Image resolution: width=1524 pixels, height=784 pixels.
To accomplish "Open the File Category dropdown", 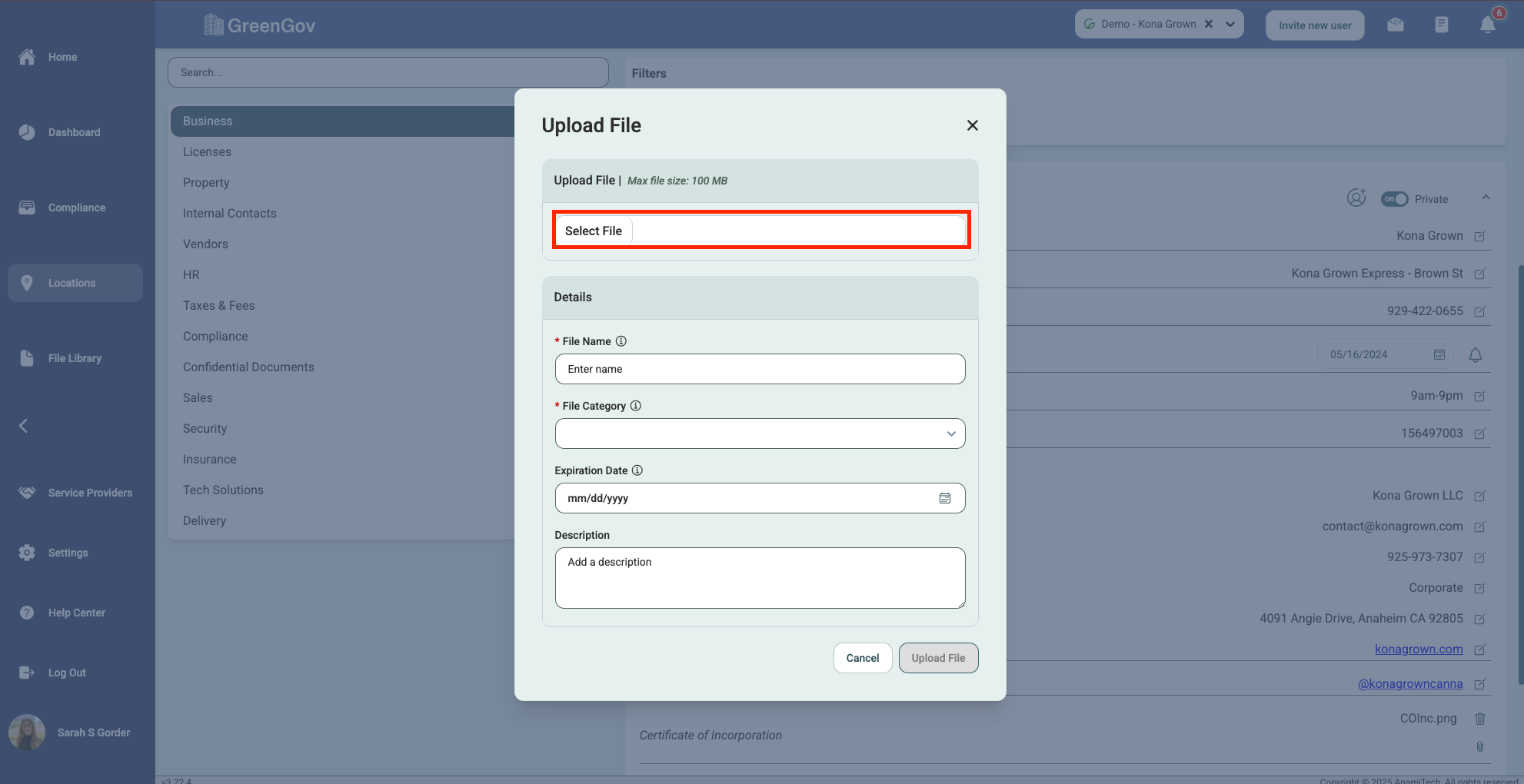I will tap(760, 434).
